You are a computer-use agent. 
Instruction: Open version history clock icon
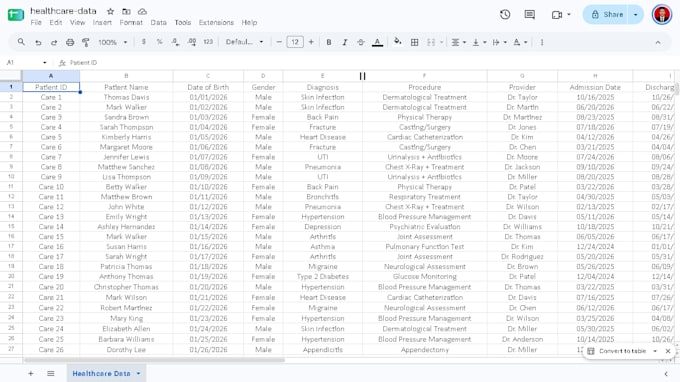pyautogui.click(x=505, y=15)
